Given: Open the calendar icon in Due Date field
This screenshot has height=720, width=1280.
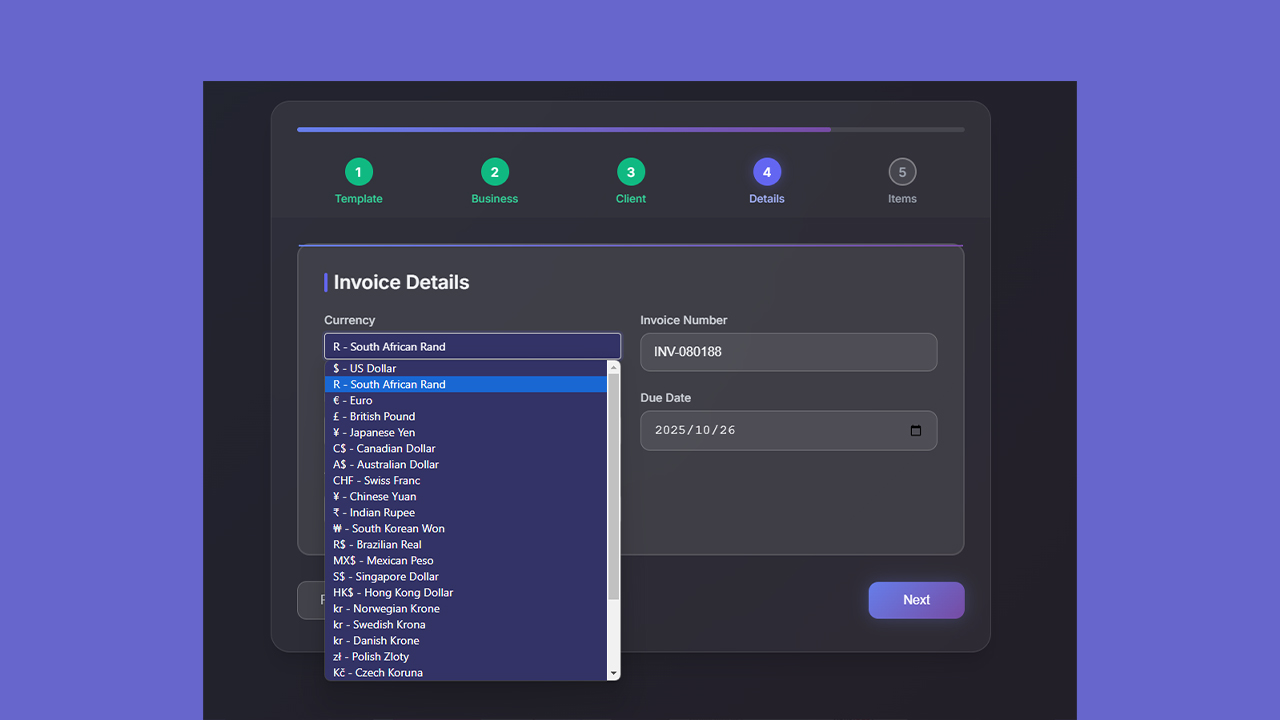Looking at the screenshot, I should [x=916, y=430].
